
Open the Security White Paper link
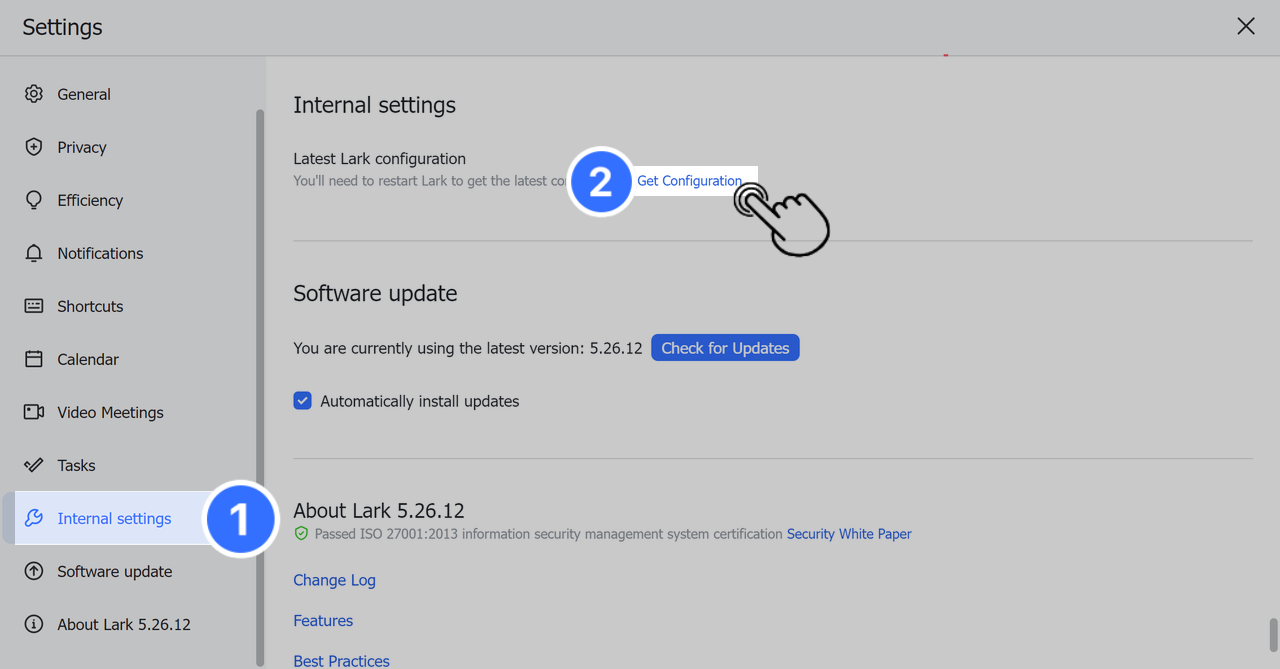(x=849, y=534)
